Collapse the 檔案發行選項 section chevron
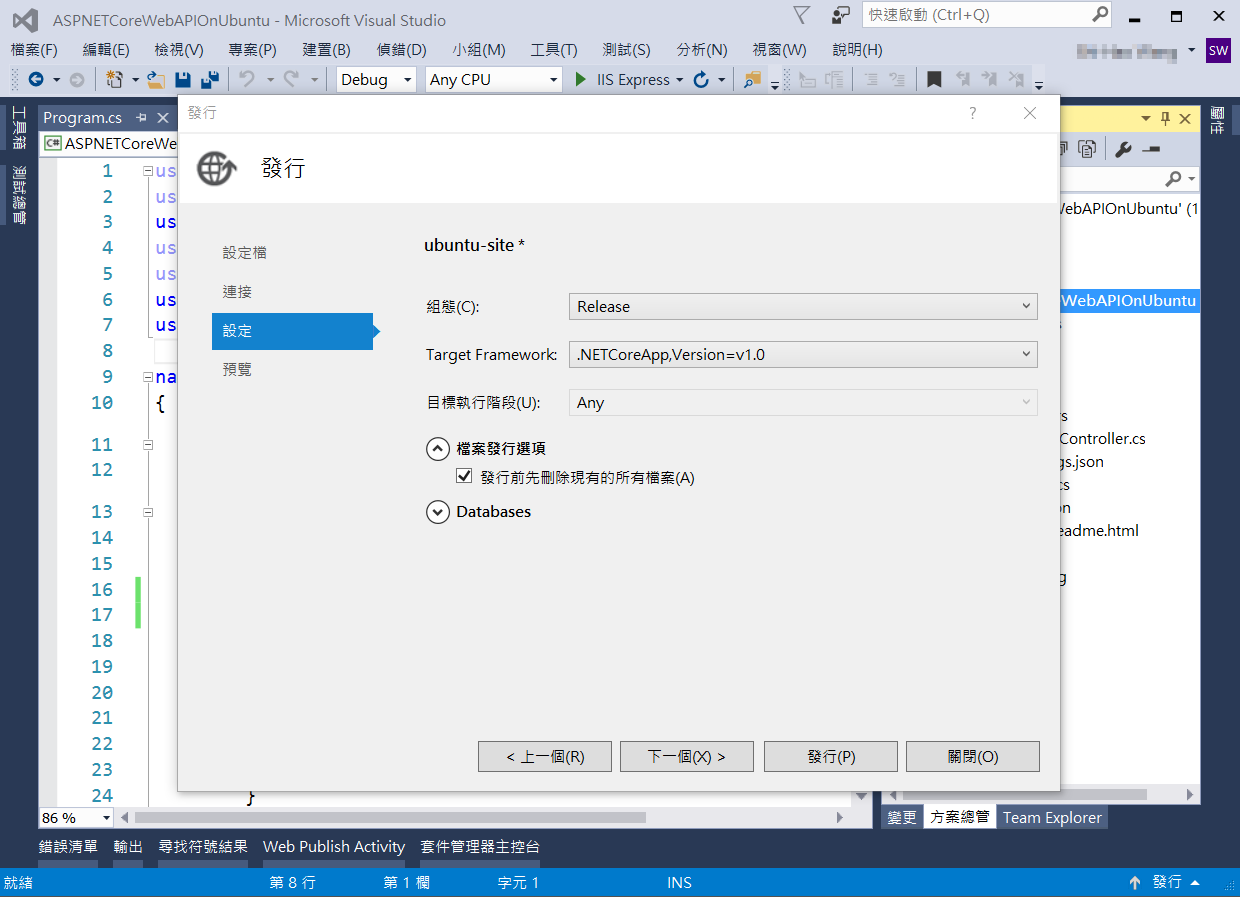Image resolution: width=1240 pixels, height=897 pixels. pos(437,449)
